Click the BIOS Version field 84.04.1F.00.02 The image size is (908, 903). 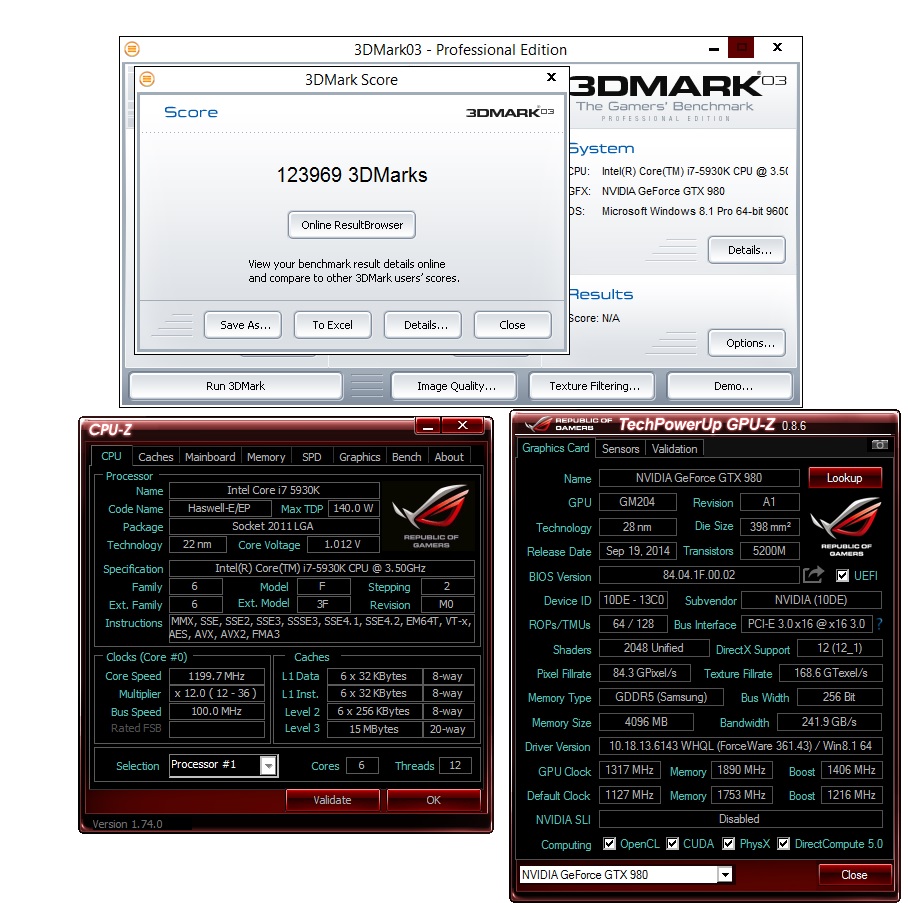click(x=699, y=575)
